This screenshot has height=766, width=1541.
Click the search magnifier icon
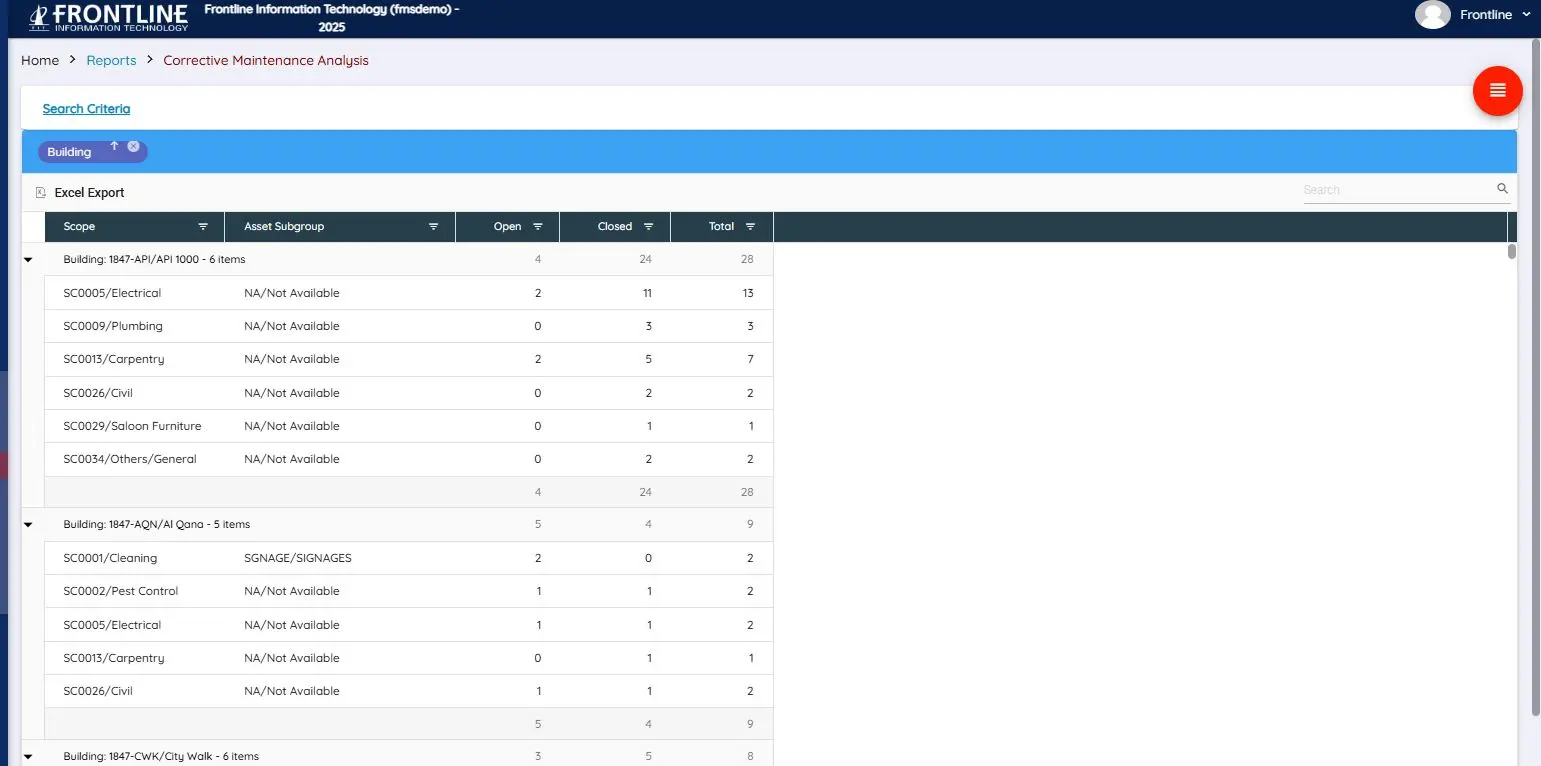(x=1502, y=188)
